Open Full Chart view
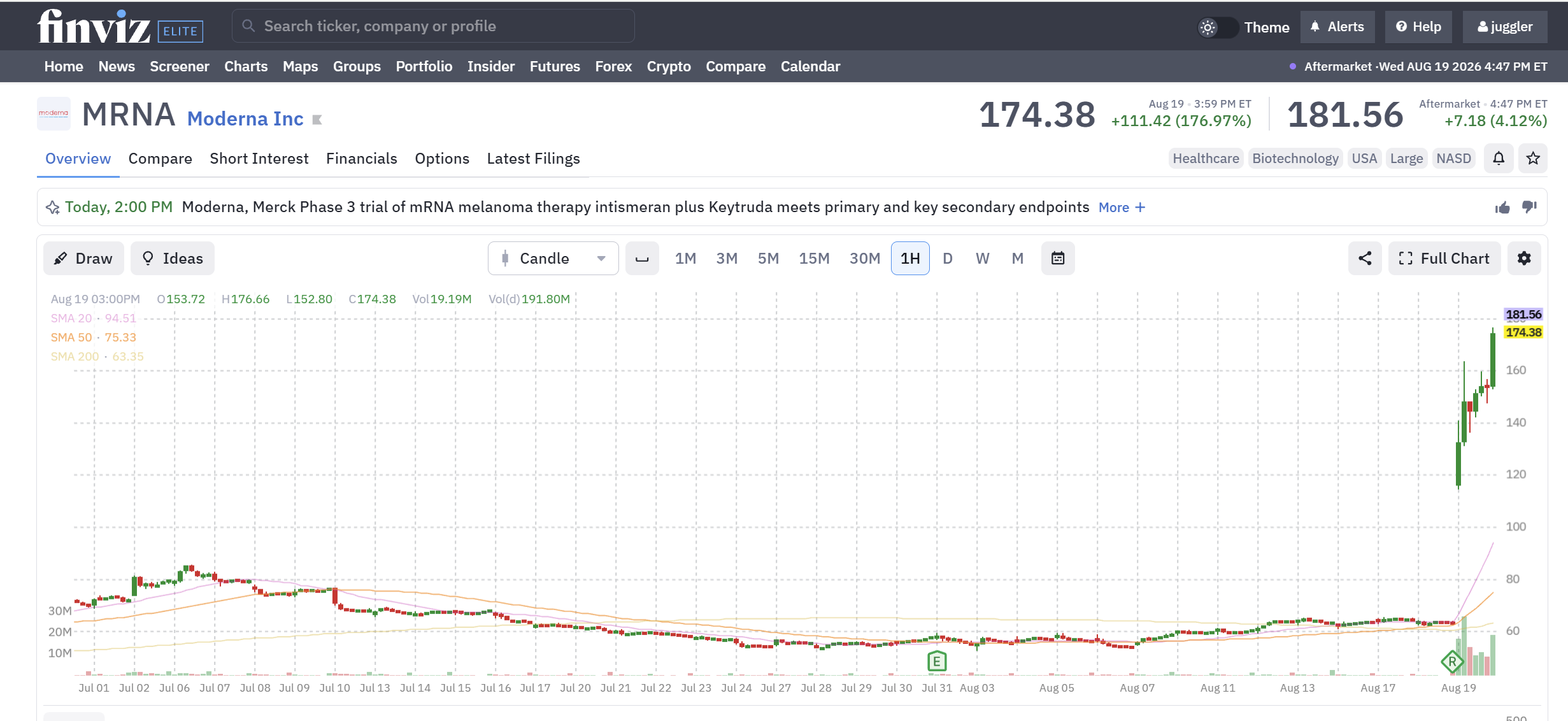 [1444, 258]
